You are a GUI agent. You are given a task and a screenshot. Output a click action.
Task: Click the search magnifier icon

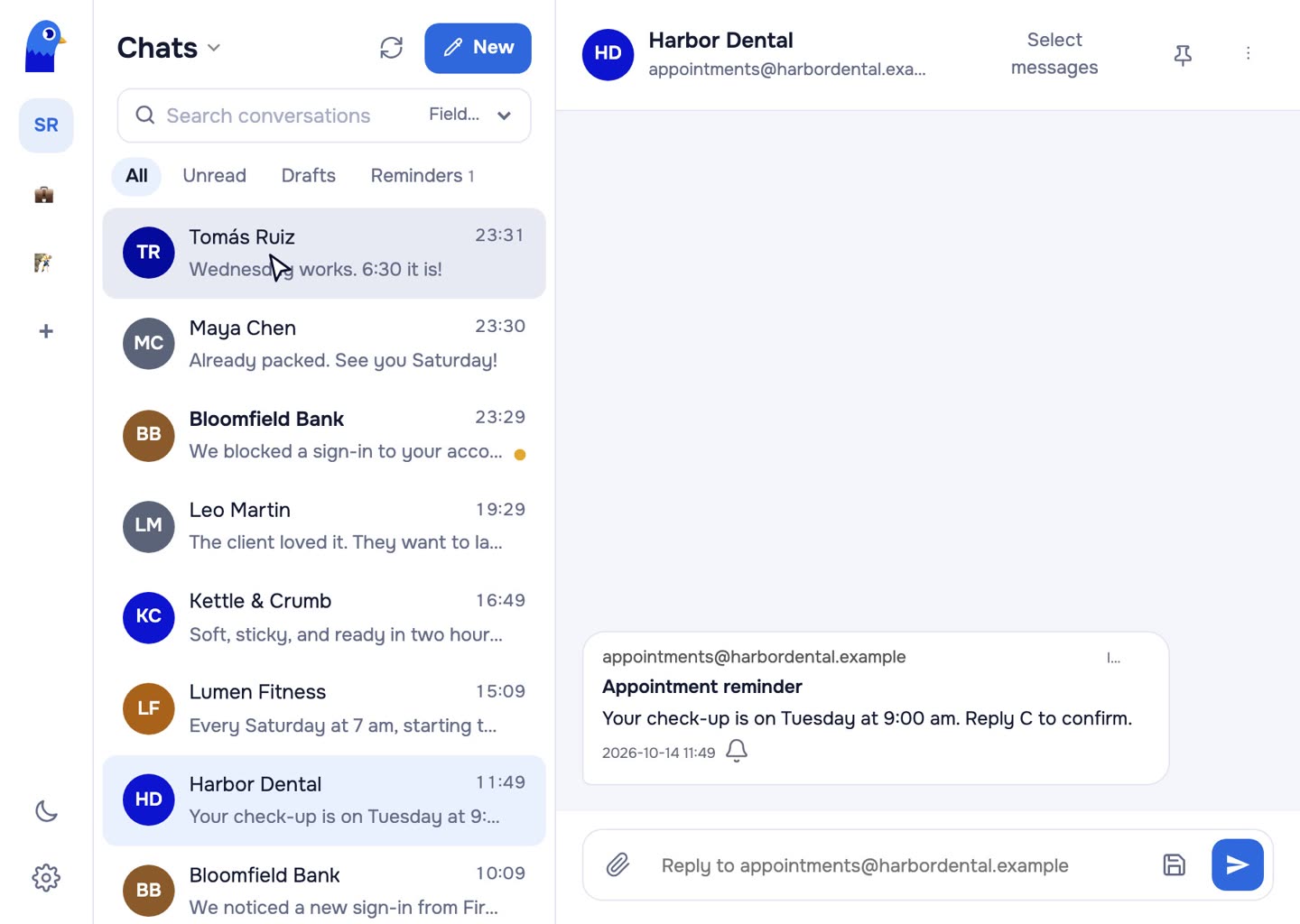pyautogui.click(x=144, y=115)
